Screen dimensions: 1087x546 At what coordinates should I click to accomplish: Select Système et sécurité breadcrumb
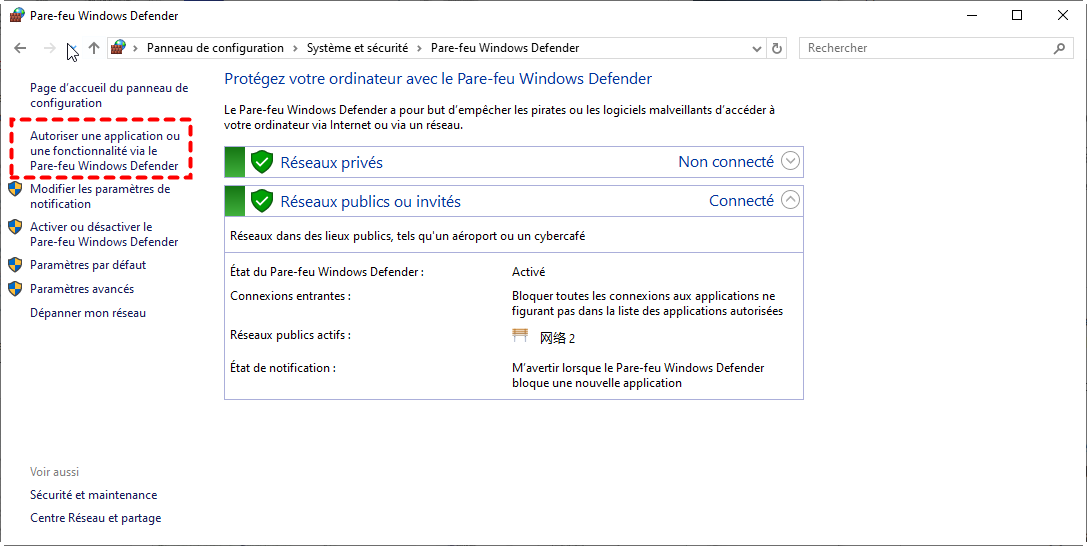tap(357, 48)
